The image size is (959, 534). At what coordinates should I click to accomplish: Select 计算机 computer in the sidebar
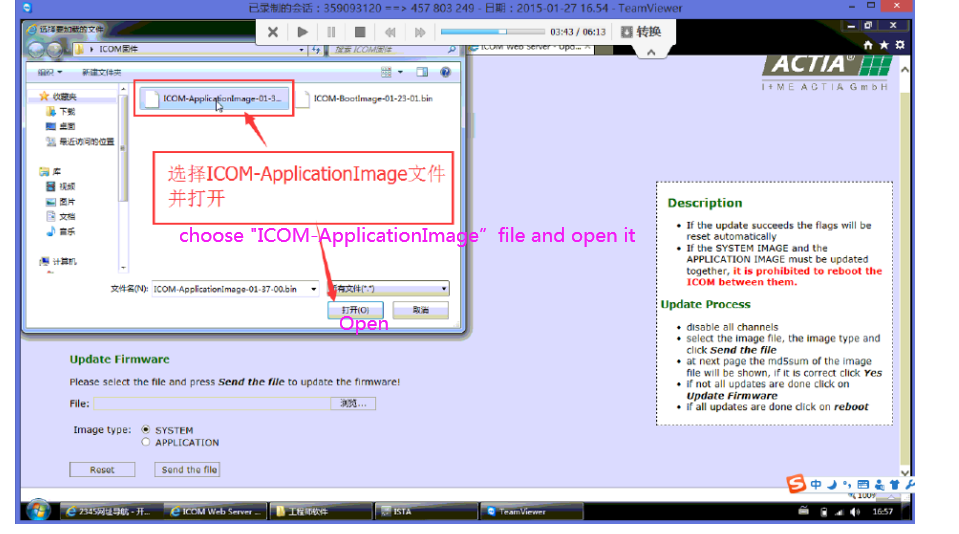point(58,261)
